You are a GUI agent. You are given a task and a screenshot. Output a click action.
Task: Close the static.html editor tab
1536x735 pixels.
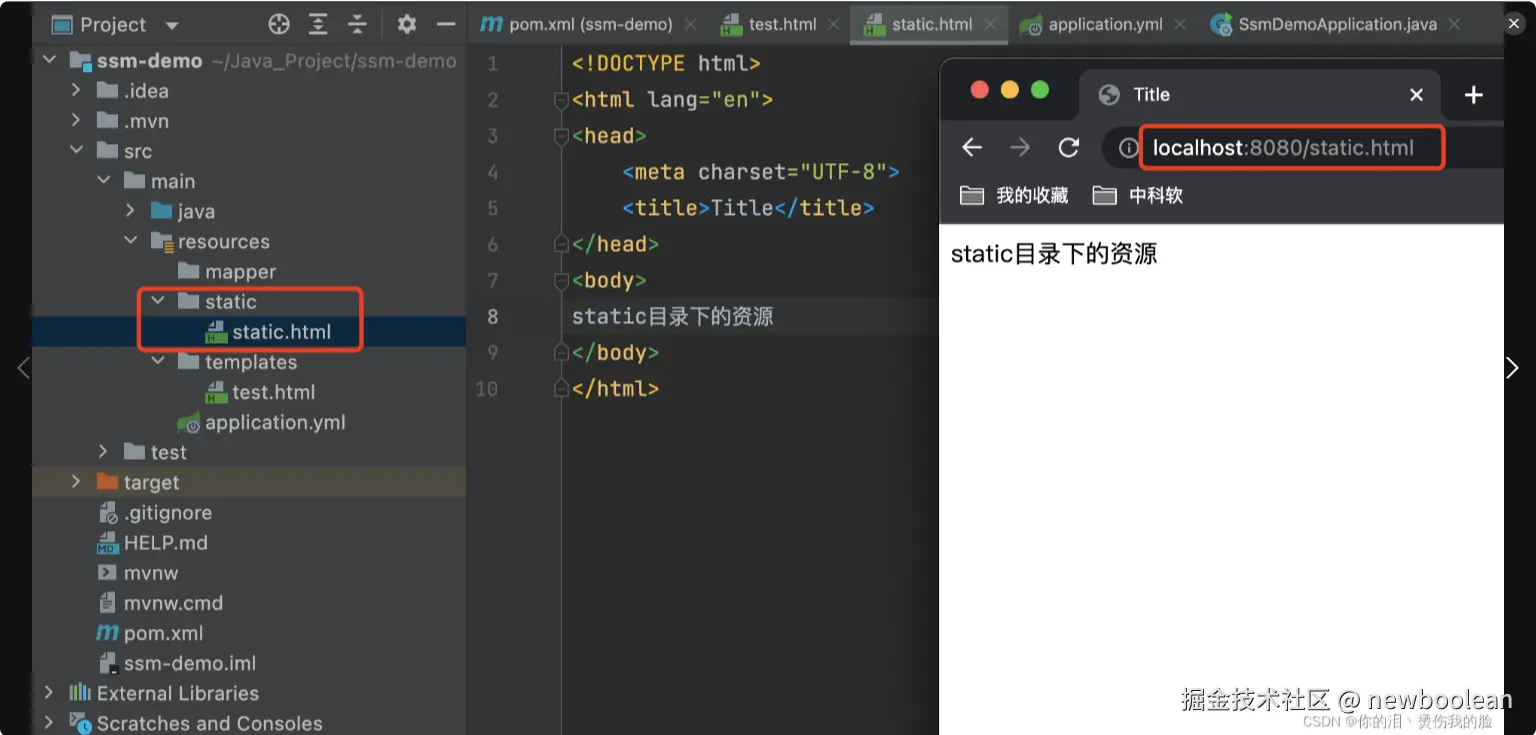click(x=990, y=24)
